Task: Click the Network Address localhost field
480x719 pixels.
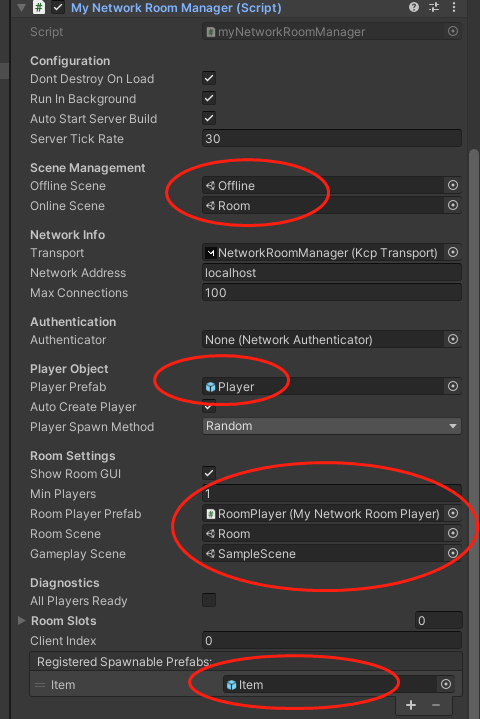Action: coord(331,273)
